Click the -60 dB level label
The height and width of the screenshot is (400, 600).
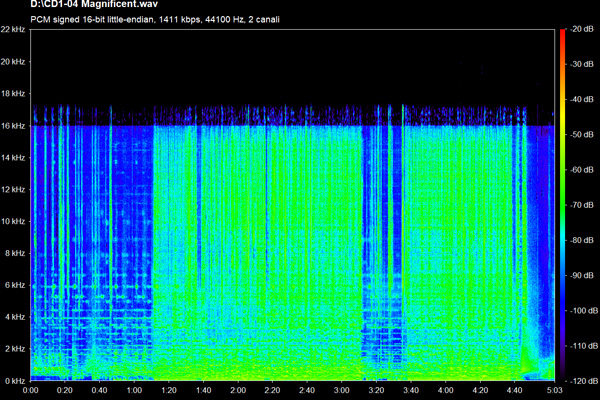582,170
